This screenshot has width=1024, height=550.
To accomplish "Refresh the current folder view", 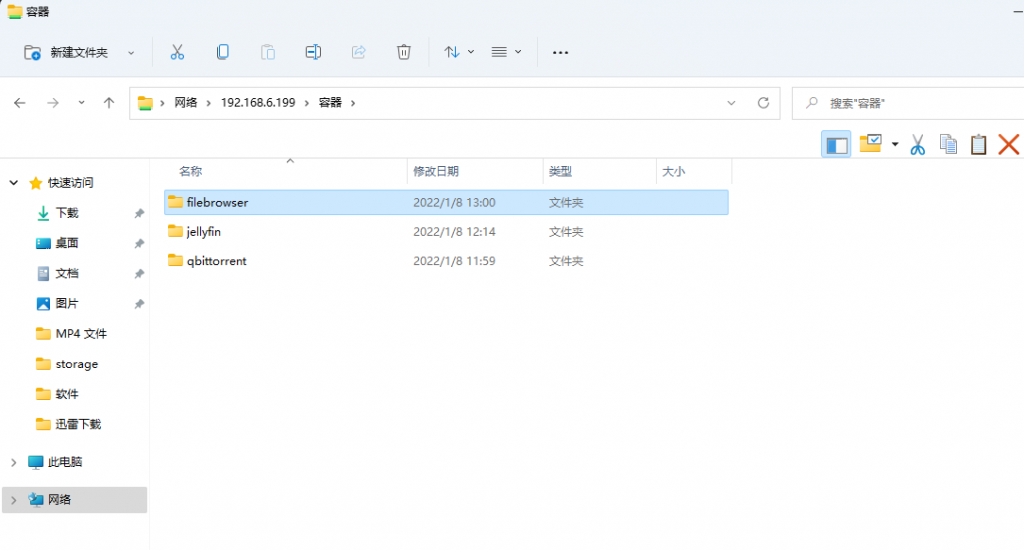I will (x=763, y=103).
